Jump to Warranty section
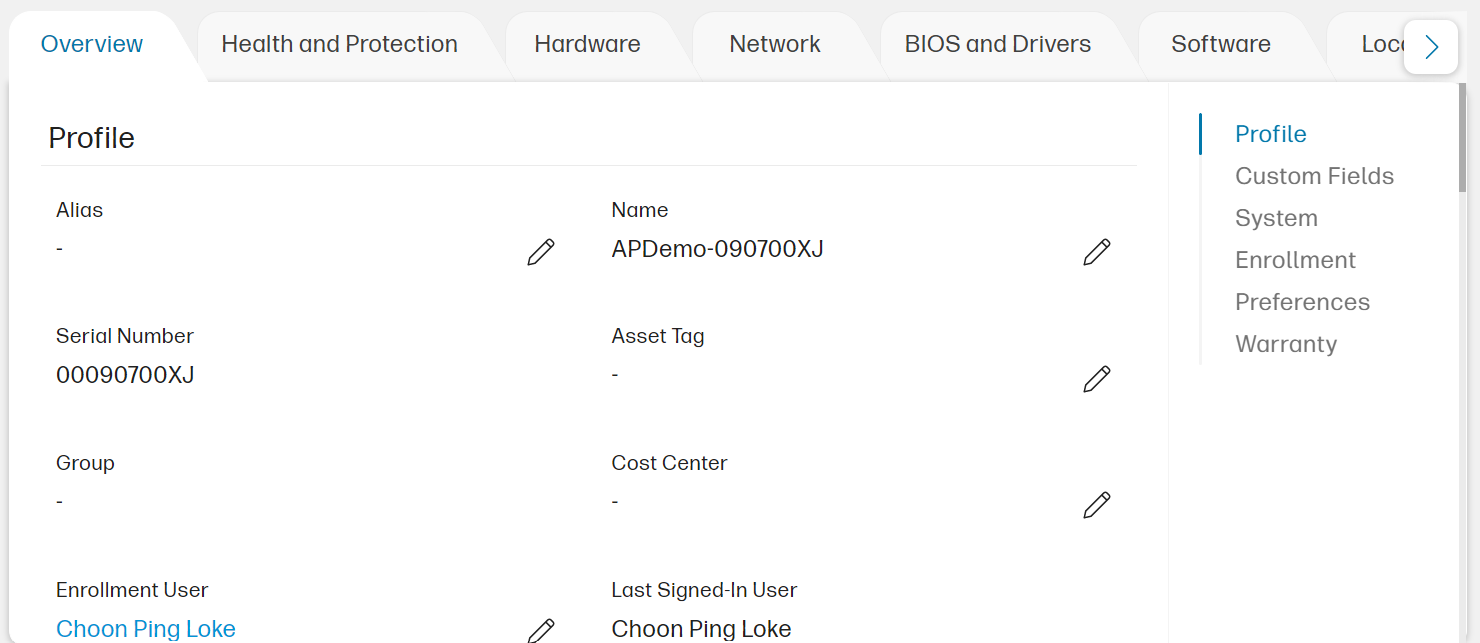This screenshot has width=1480, height=643. point(1286,344)
